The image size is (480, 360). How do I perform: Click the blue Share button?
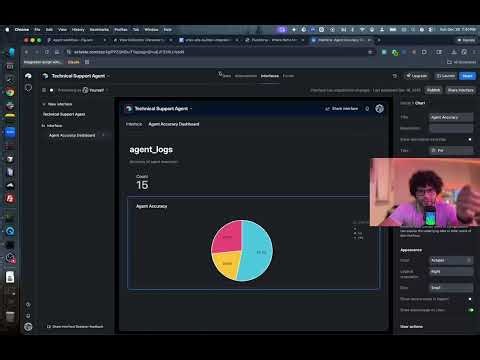pos(467,76)
